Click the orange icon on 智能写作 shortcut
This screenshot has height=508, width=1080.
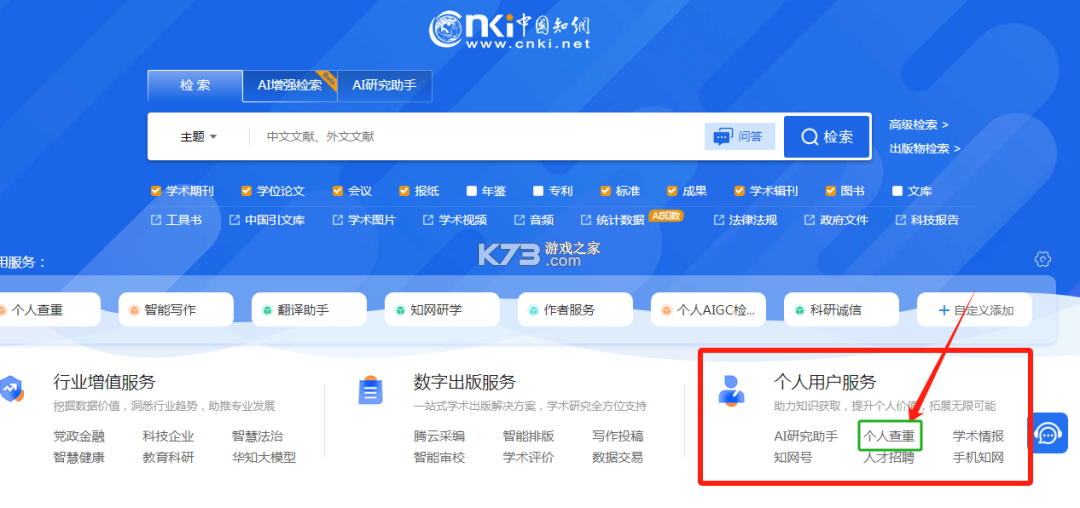click(x=134, y=310)
